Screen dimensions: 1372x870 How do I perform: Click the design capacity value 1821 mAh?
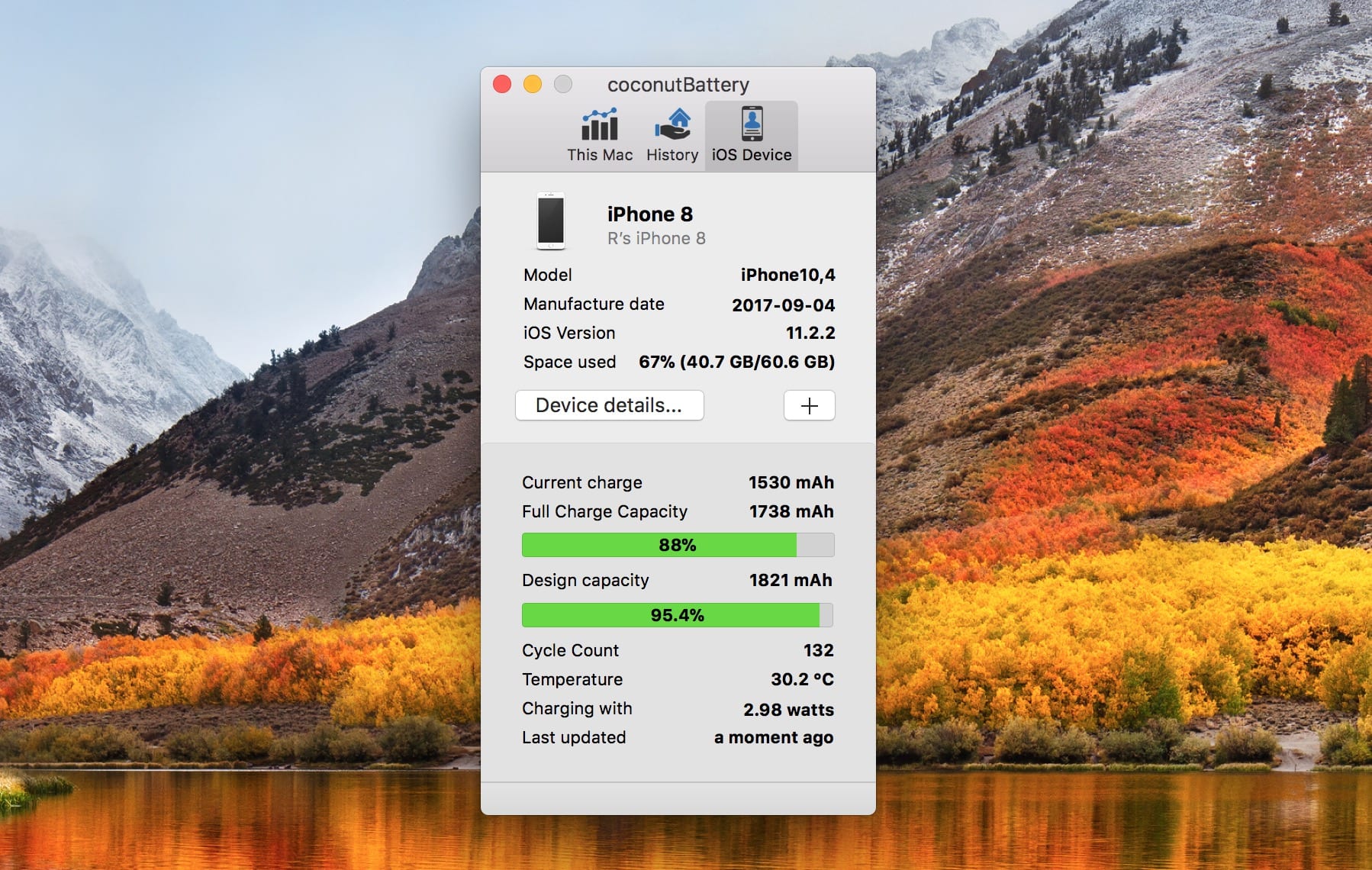pyautogui.click(x=791, y=580)
